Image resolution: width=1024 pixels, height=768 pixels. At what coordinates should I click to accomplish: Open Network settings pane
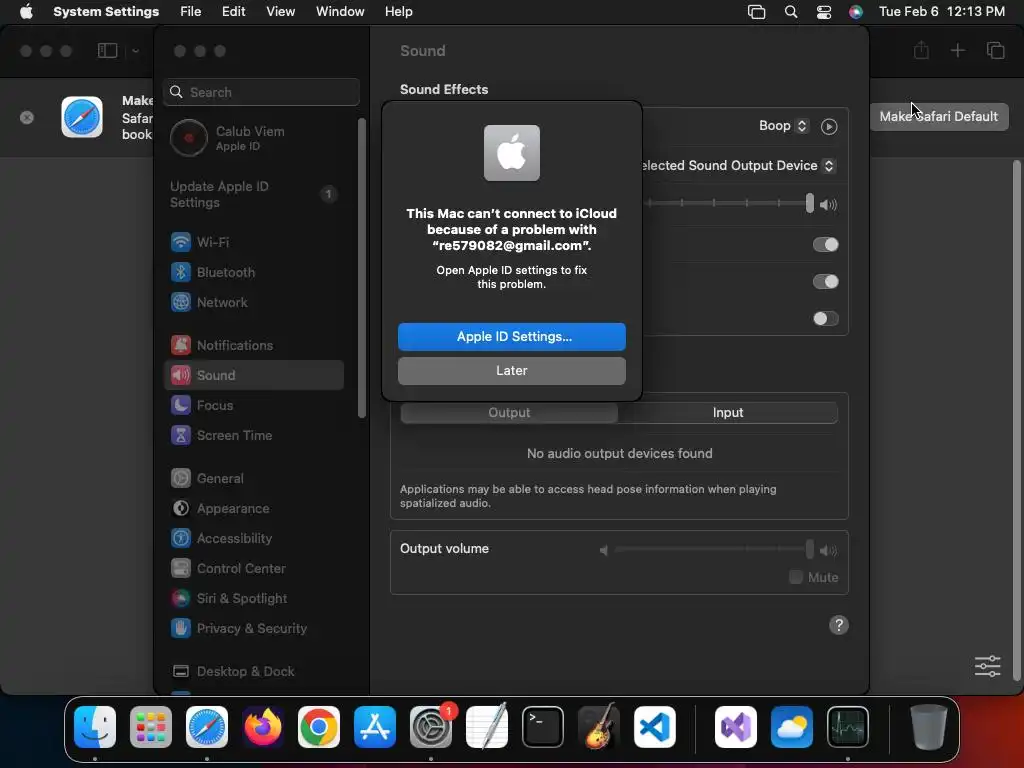(x=253, y=302)
